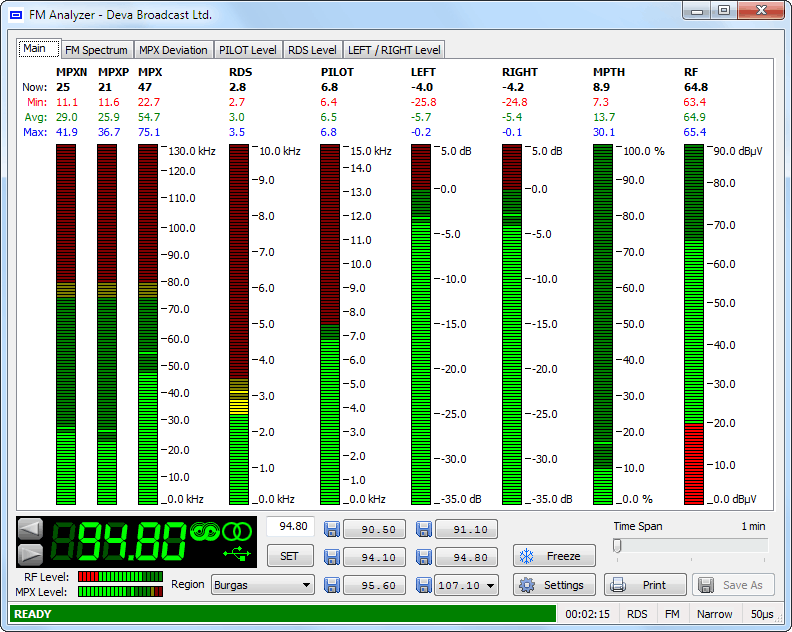
Task: Click the save icon beside 91.10 preset
Action: pos(424,530)
